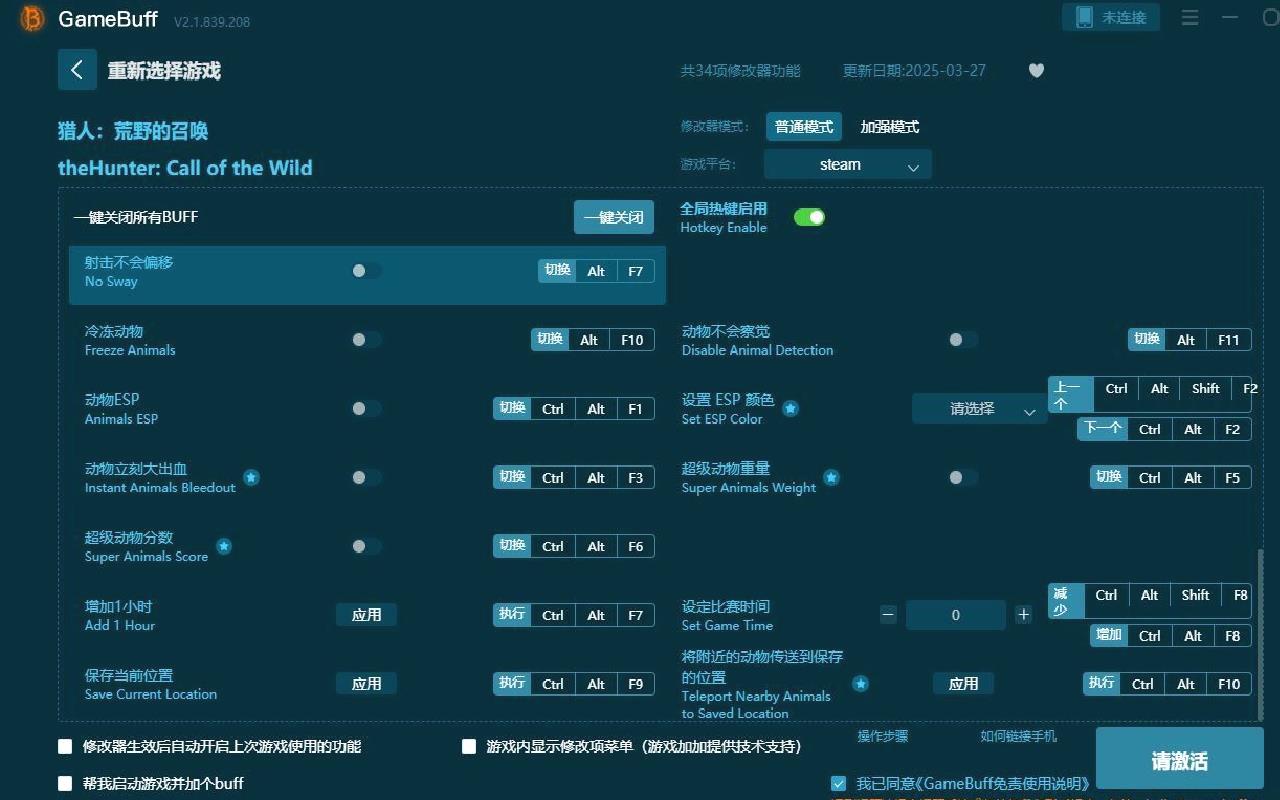Open the hamburger menu in title bar

coord(1190,18)
